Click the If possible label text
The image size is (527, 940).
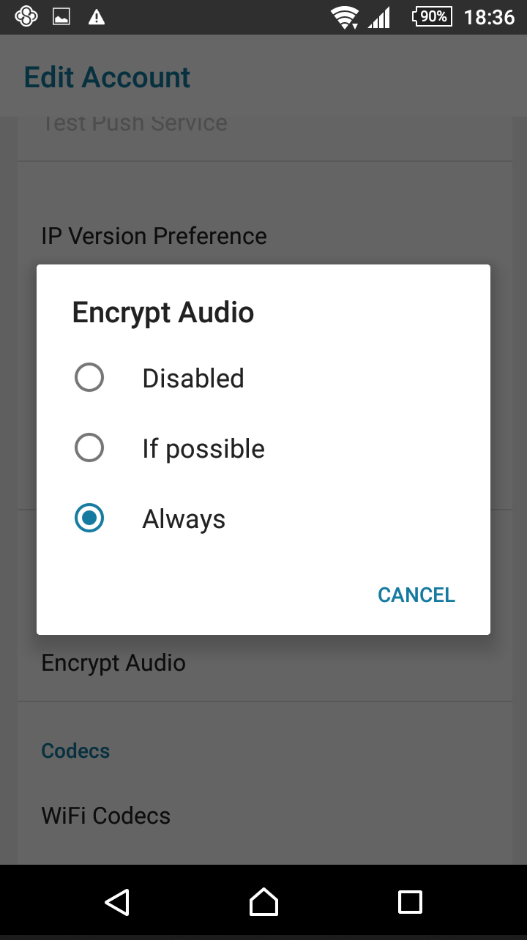[203, 448]
